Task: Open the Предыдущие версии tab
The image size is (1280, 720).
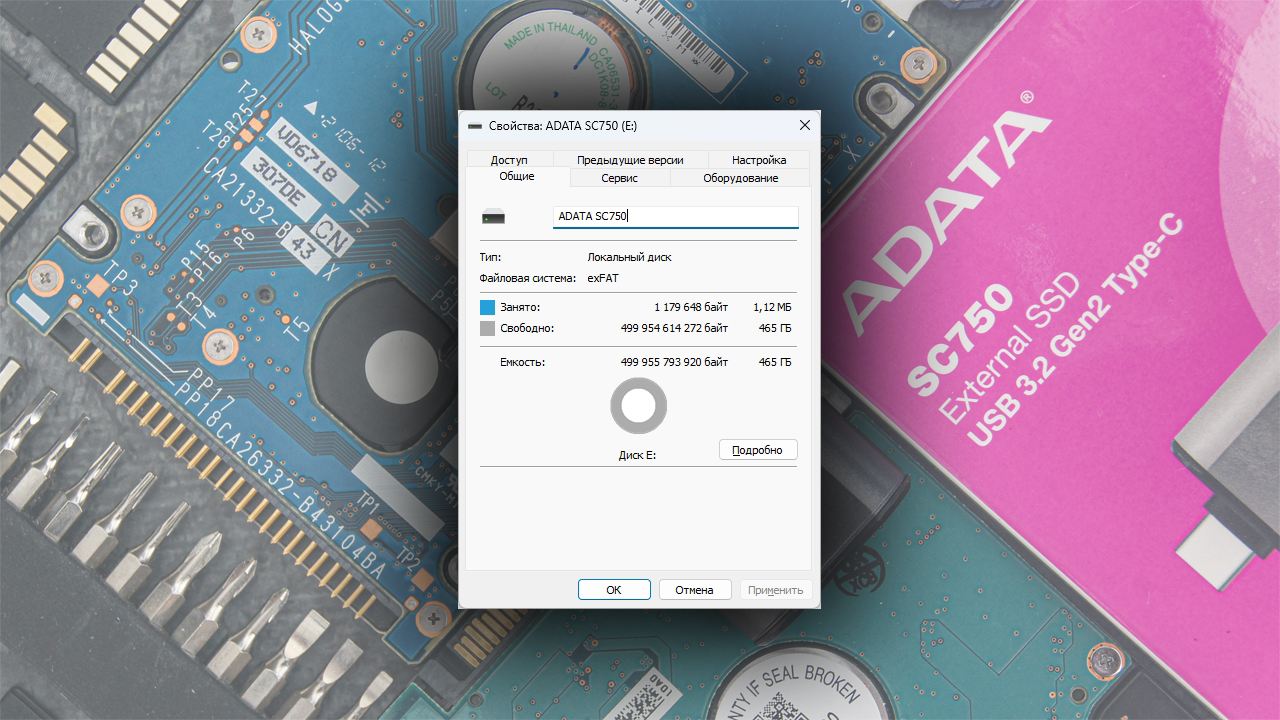Action: 630,160
